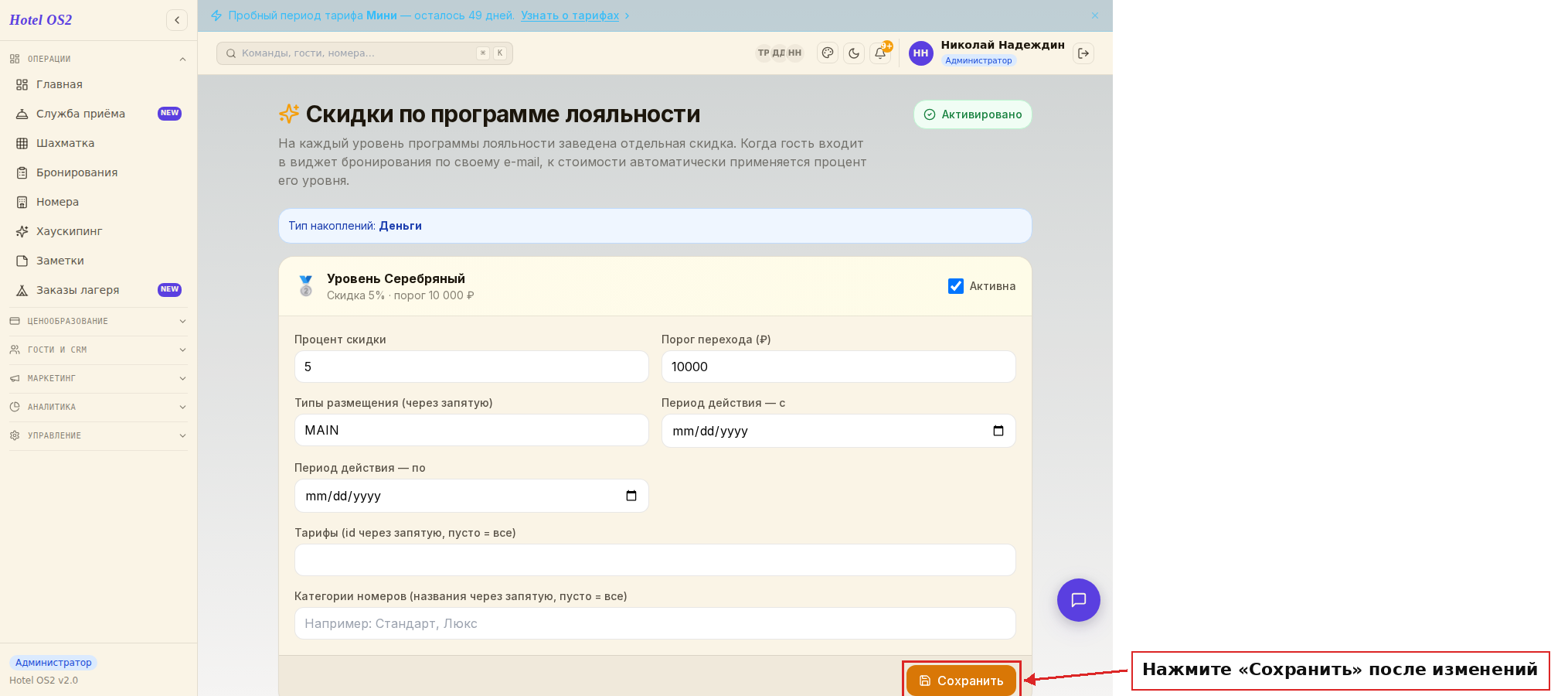The height and width of the screenshot is (696, 1568).
Task: Click the Главная dashboard icon
Action: click(22, 84)
